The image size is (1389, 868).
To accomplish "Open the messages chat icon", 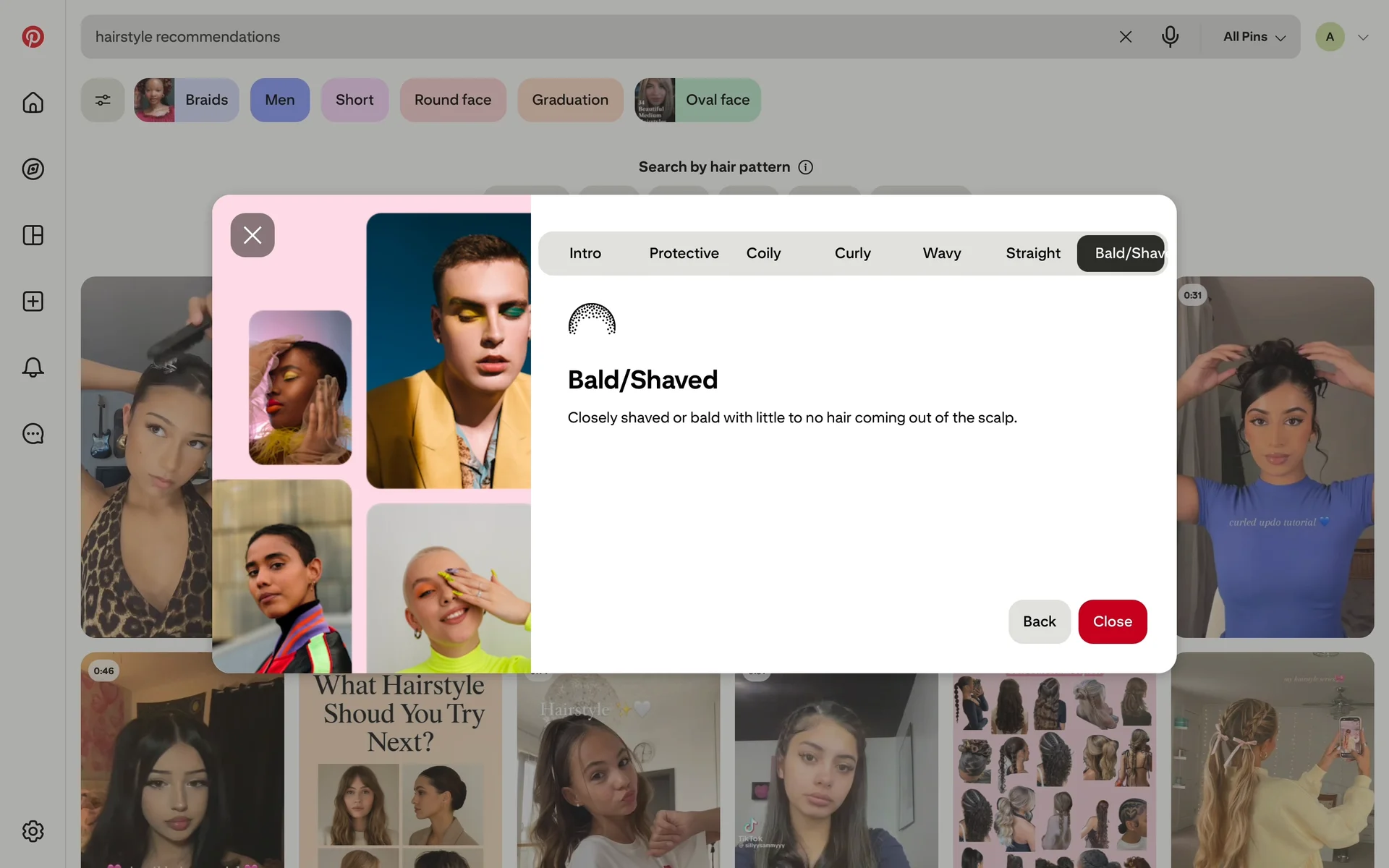I will coord(33,434).
